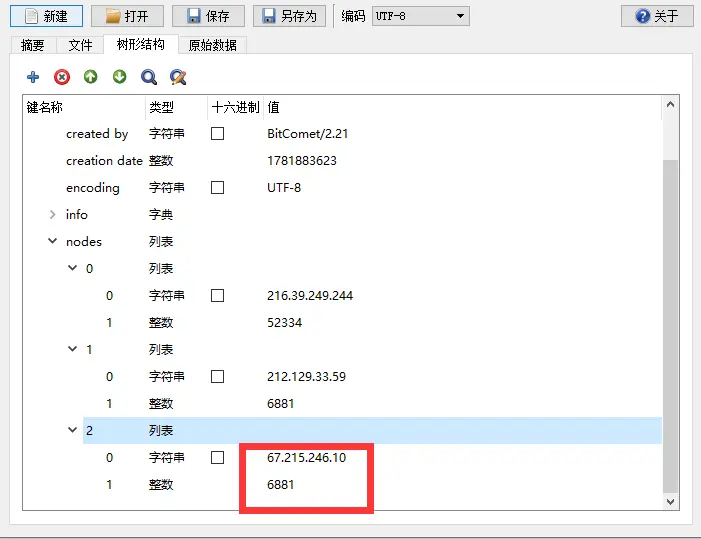Image resolution: width=701 pixels, height=539 pixels.
Task: Click the blue plus add-item icon
Action: (x=33, y=77)
